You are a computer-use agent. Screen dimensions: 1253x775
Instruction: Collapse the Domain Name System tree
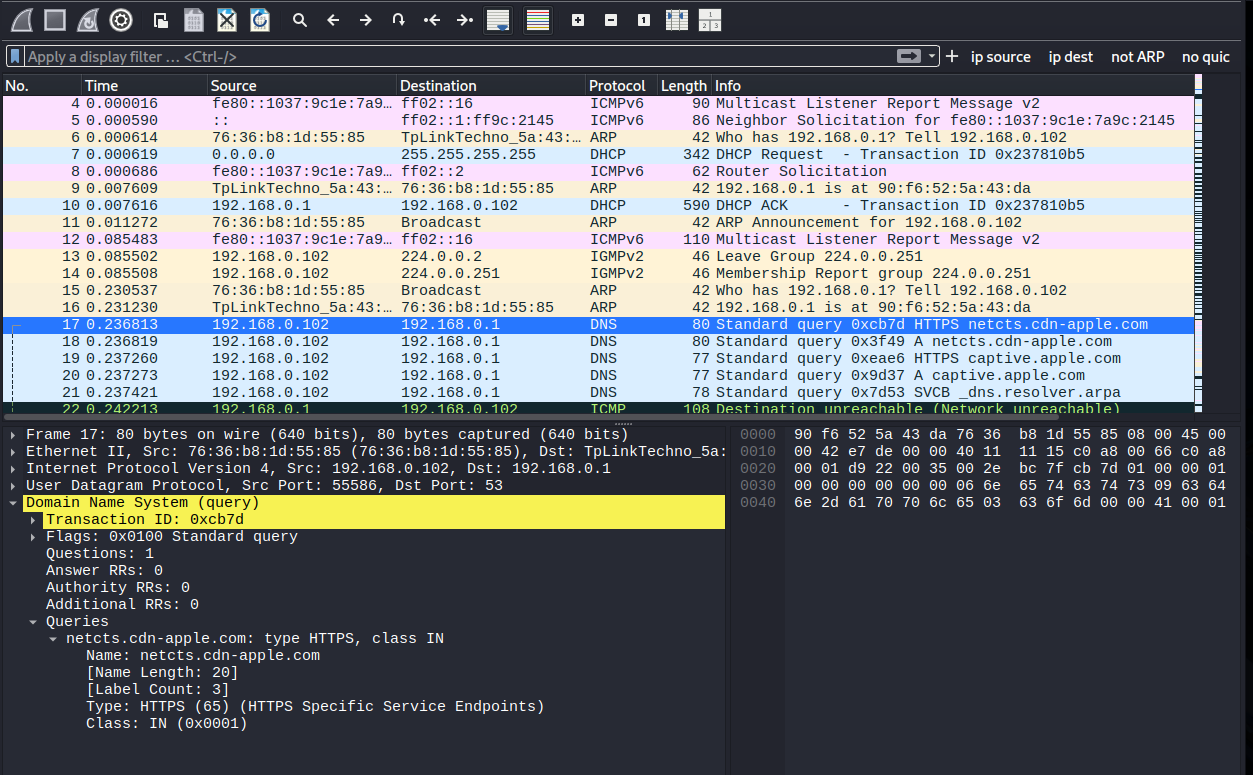(13, 502)
